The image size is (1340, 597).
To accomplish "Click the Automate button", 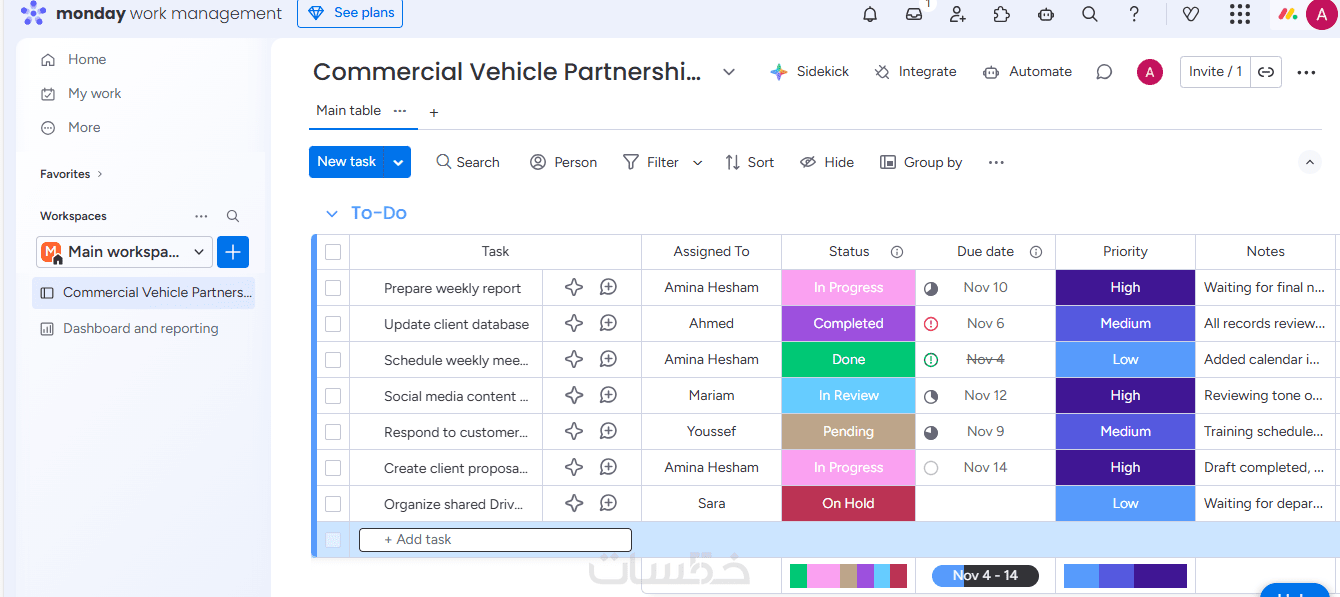I will 1028,72.
